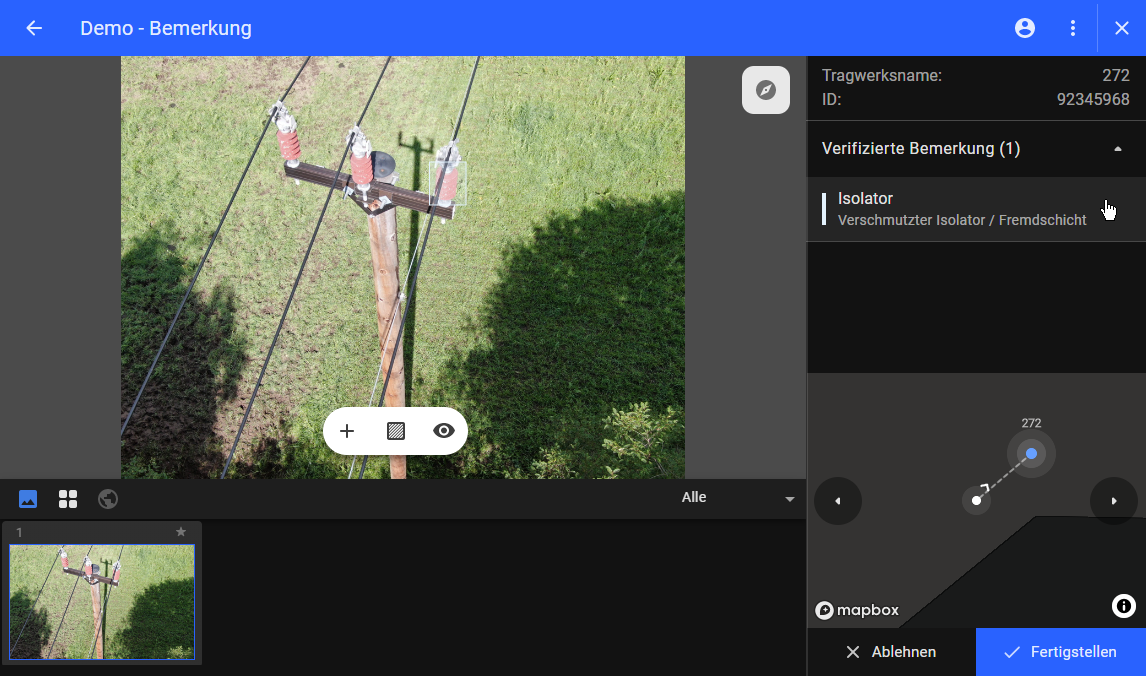
Task: Add new annotation with plus icon
Action: (347, 431)
